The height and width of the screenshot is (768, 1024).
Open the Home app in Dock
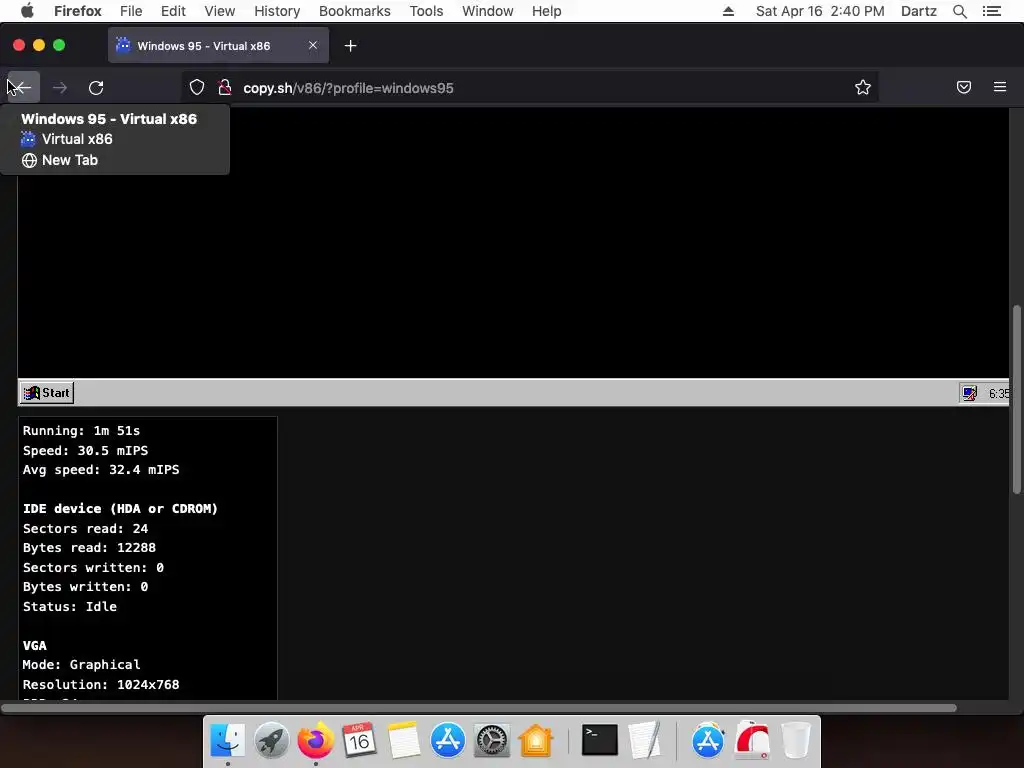coord(536,740)
